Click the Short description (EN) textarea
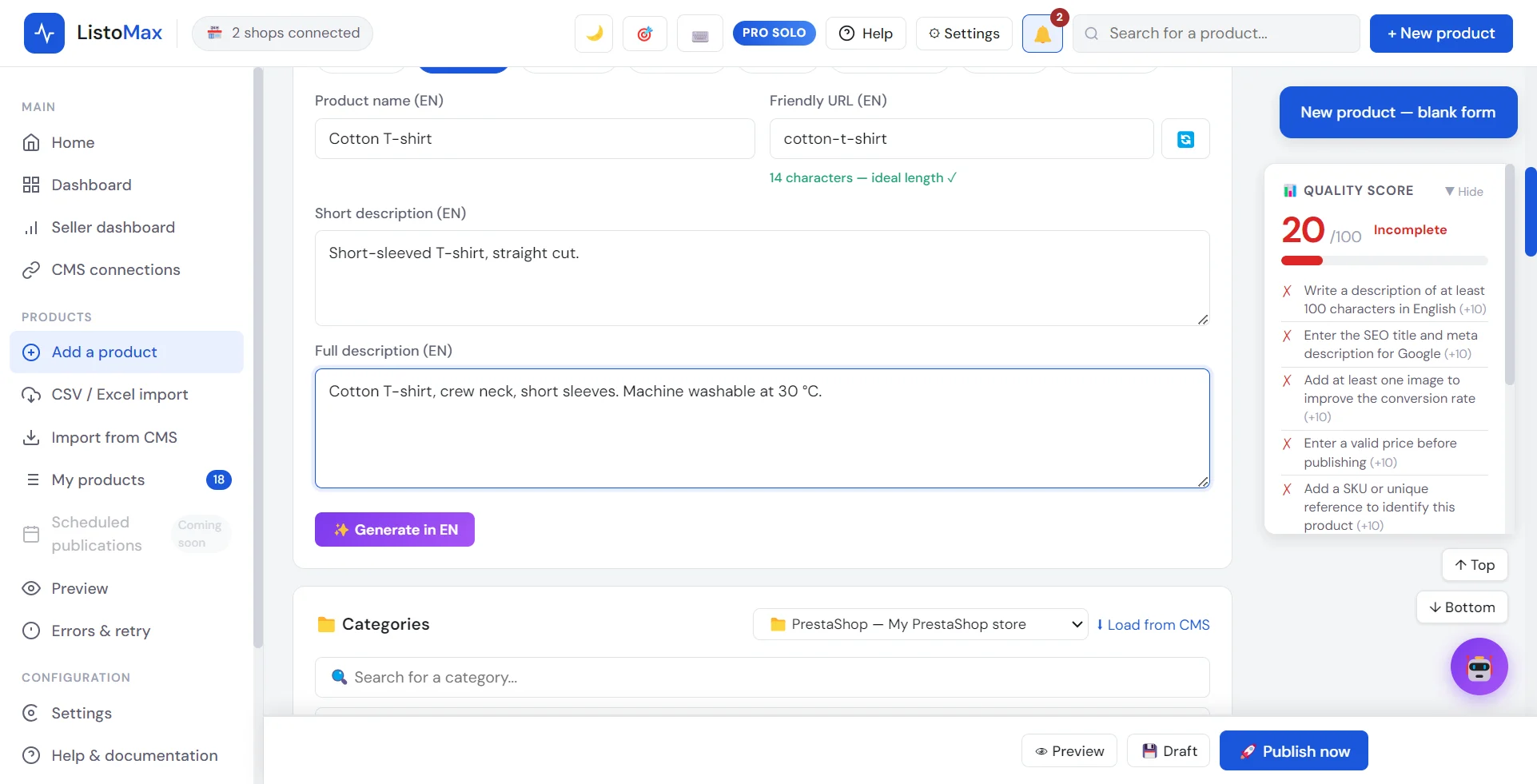The width and height of the screenshot is (1537, 784). click(x=762, y=278)
